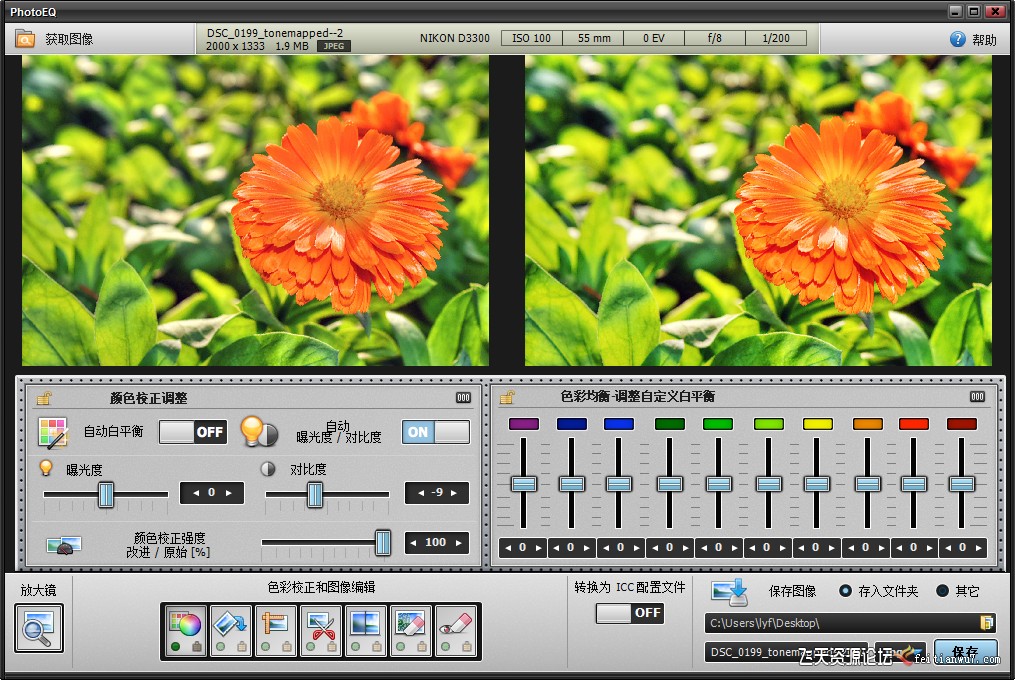
Task: Select the split-view window tool
Action: click(x=366, y=631)
